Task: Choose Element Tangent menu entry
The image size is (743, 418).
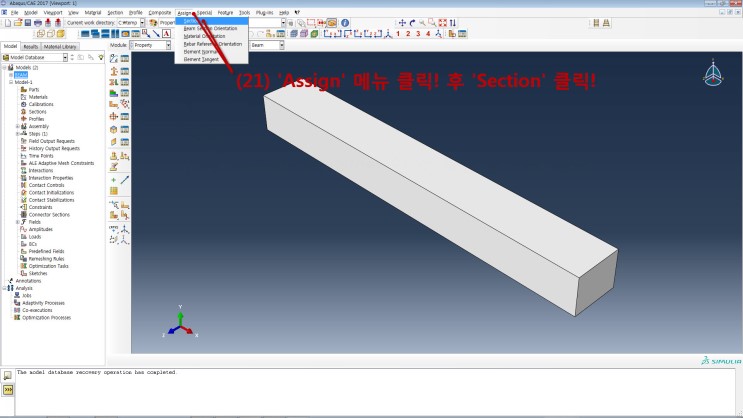Action: click(x=211, y=59)
